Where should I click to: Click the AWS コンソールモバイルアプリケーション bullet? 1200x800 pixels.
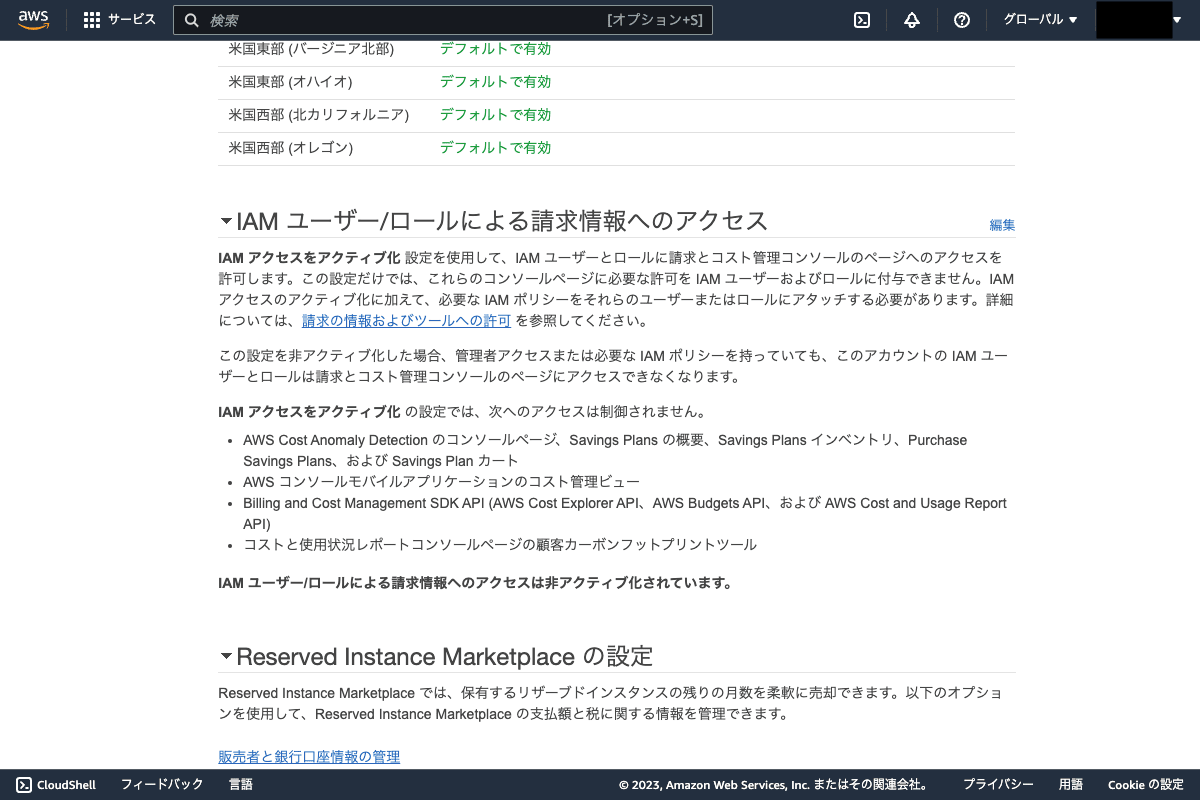coord(441,482)
